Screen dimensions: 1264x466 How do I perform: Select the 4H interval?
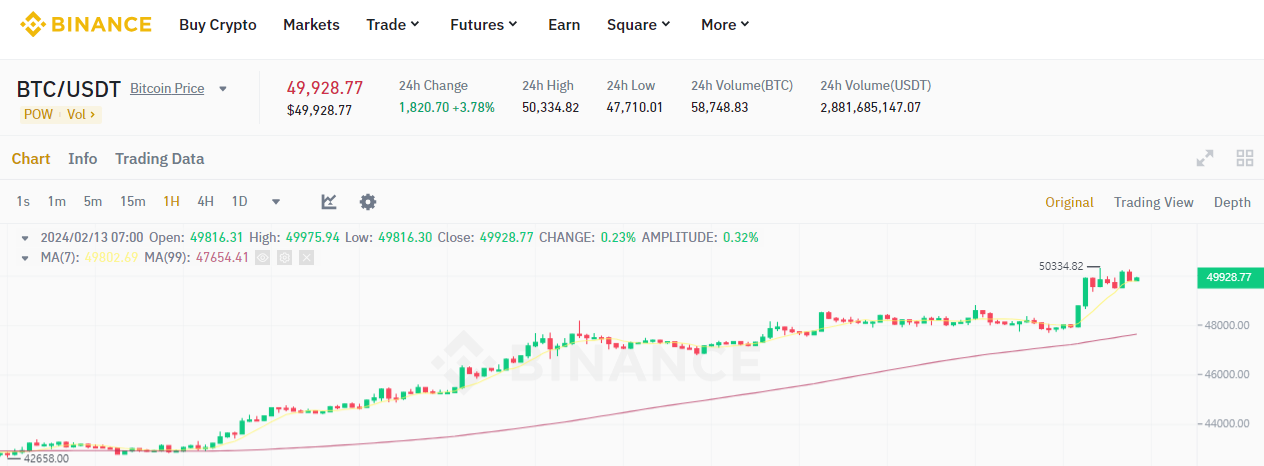205,202
